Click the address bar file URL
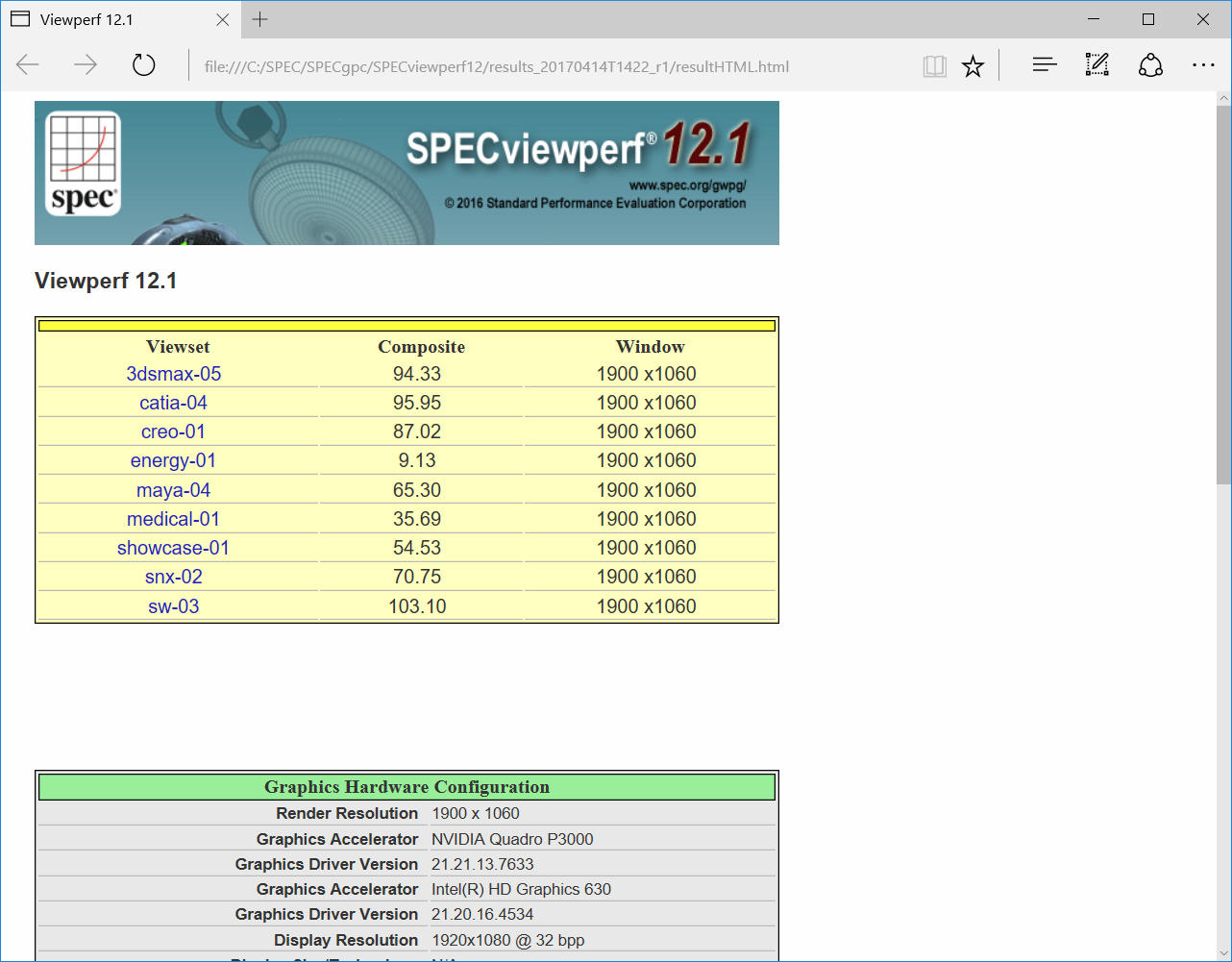The image size is (1232, 962). pyautogui.click(x=497, y=66)
